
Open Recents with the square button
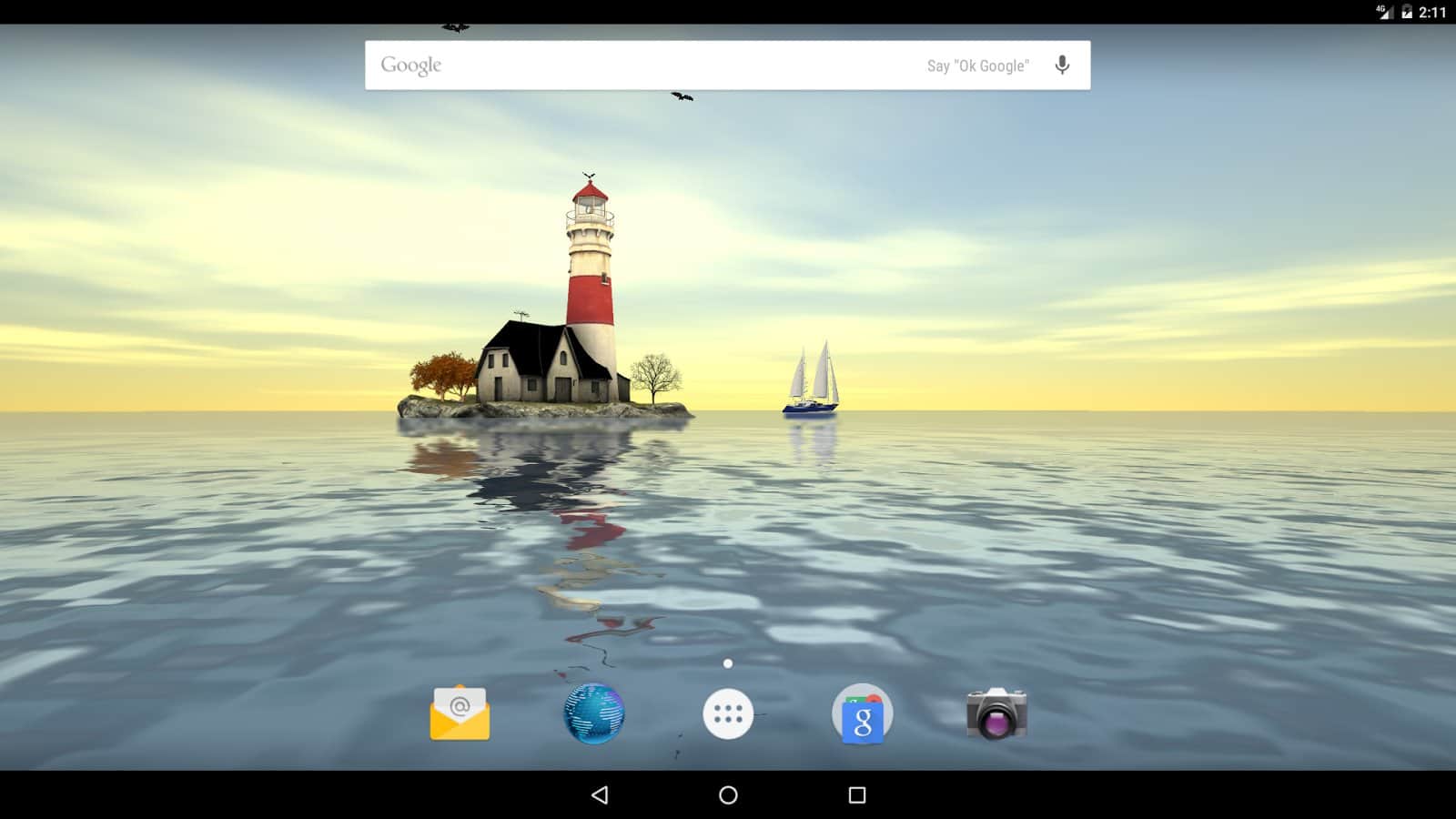click(856, 795)
